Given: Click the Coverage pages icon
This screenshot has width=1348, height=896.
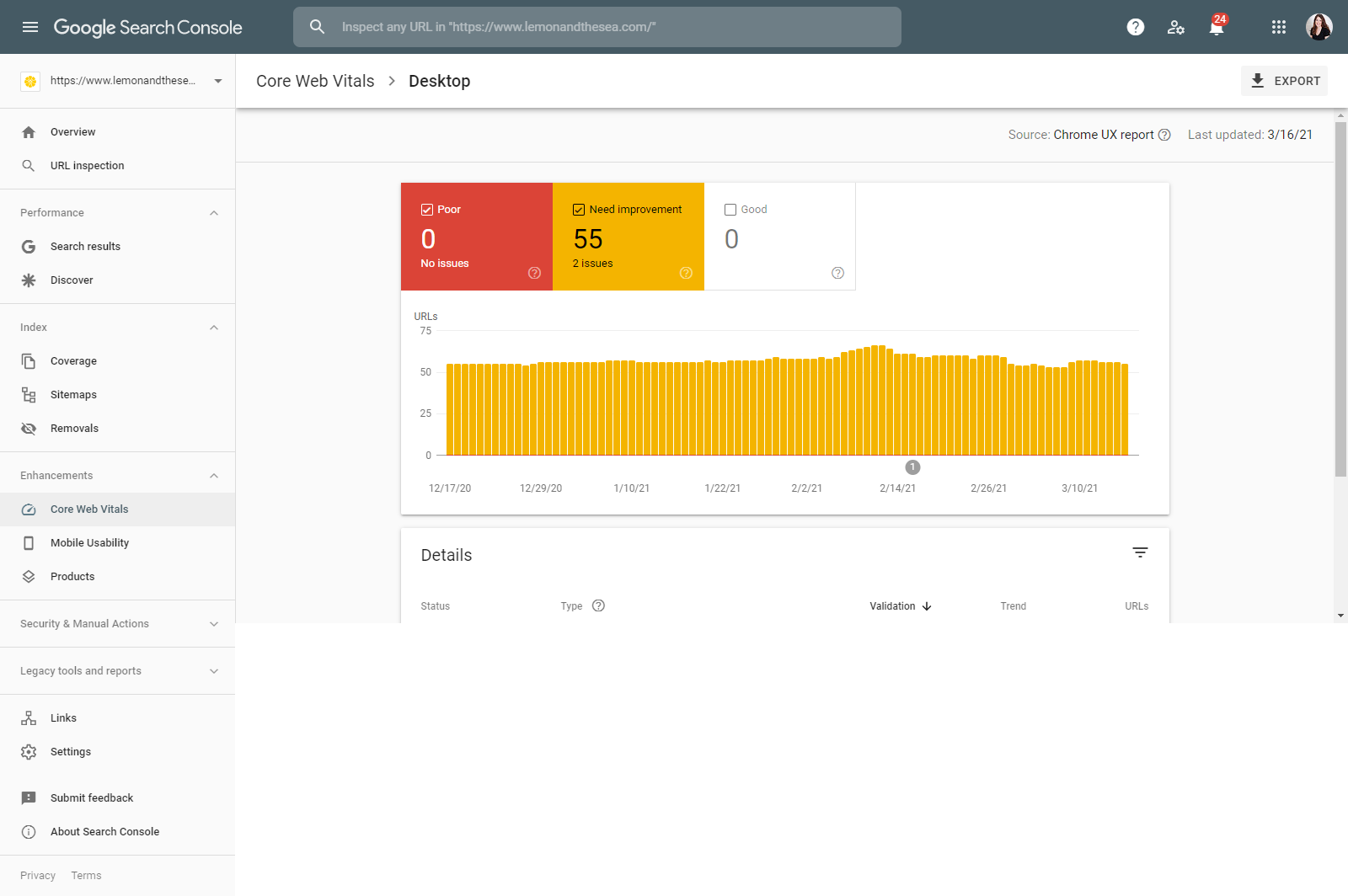Looking at the screenshot, I should 29,361.
